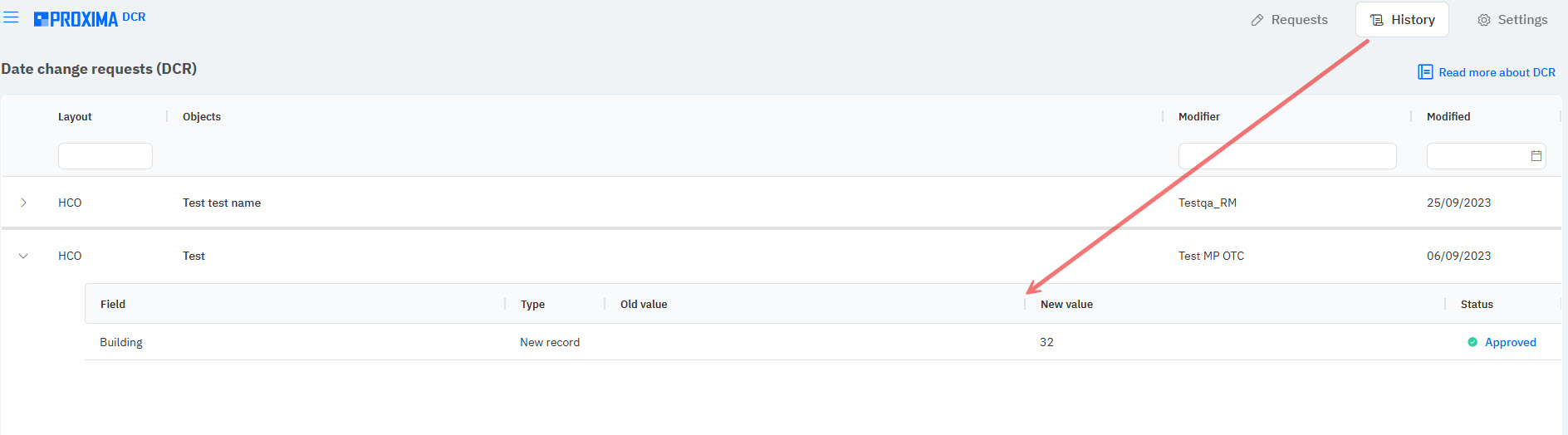Click the green Approved status dot
This screenshot has height=435, width=1568.
[x=1472, y=342]
